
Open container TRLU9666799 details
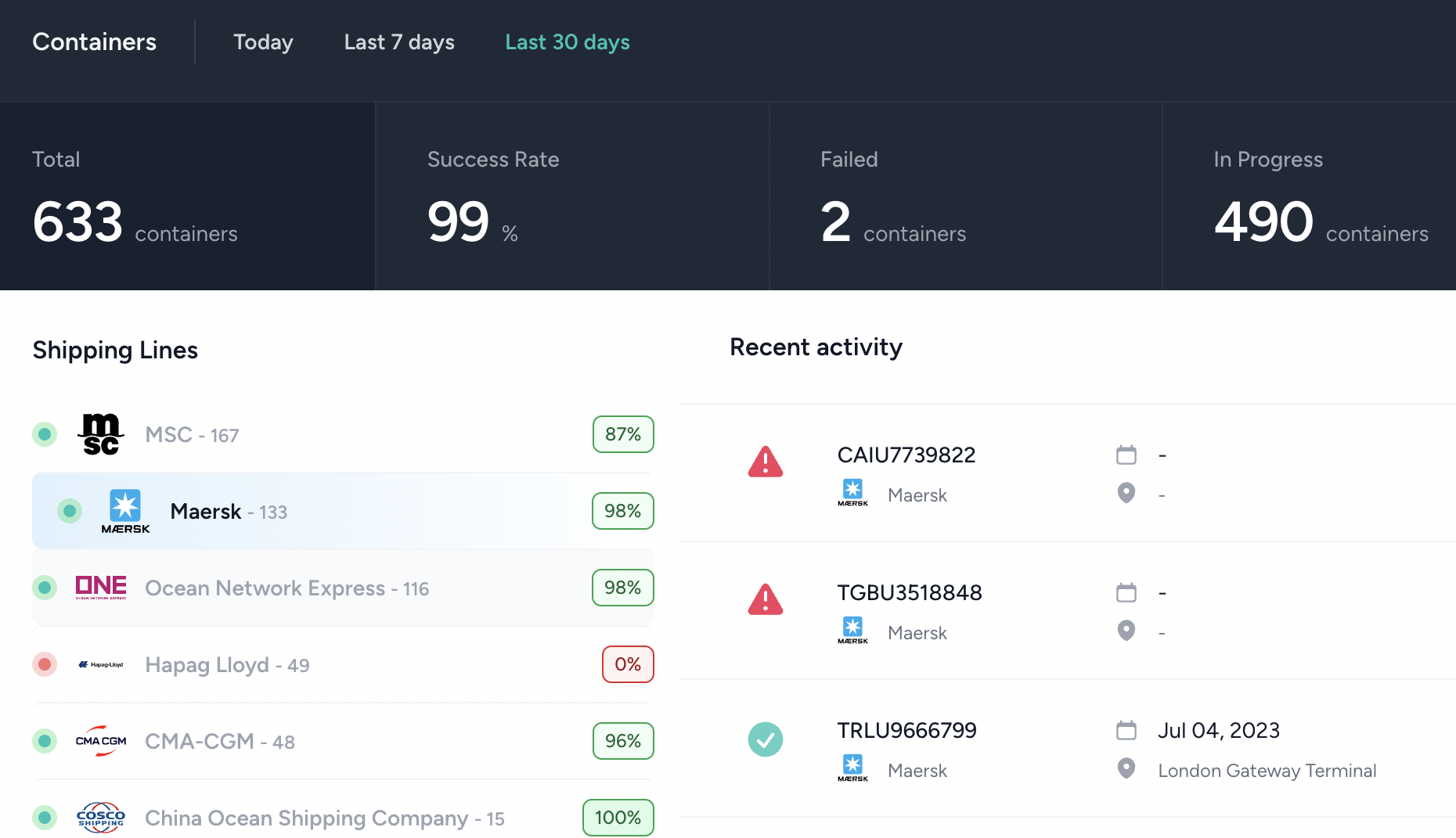pyautogui.click(x=906, y=731)
